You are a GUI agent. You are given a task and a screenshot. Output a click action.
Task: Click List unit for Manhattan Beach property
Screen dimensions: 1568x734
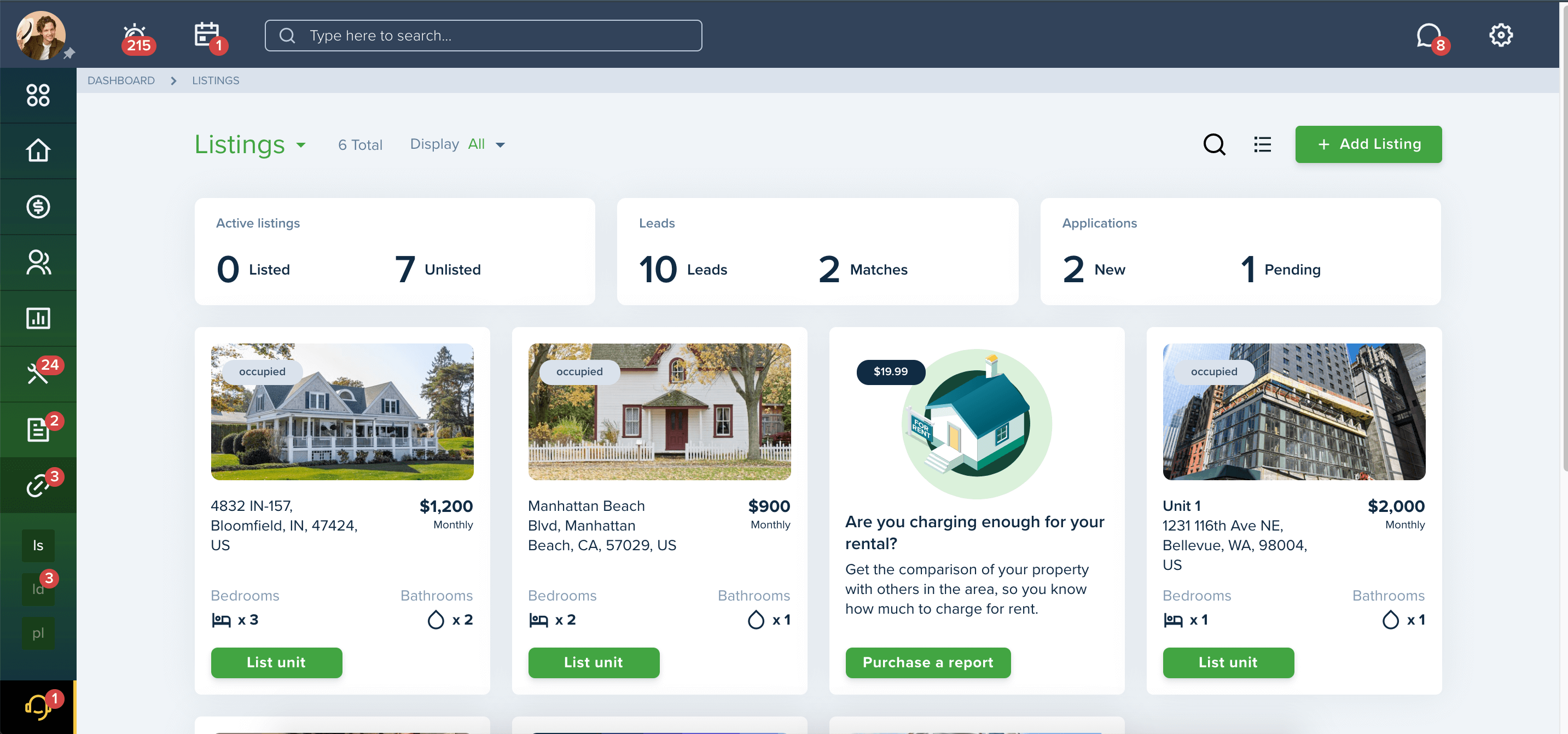click(594, 662)
